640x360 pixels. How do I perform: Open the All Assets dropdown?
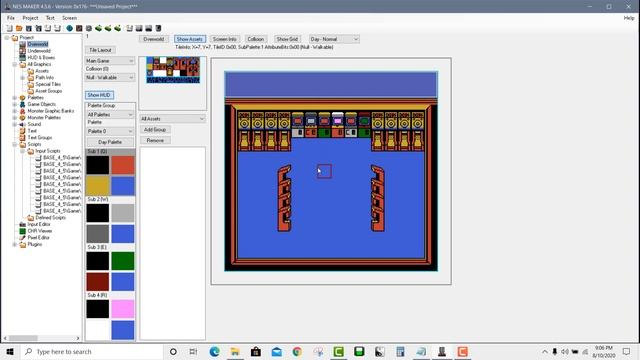[x=172, y=119]
